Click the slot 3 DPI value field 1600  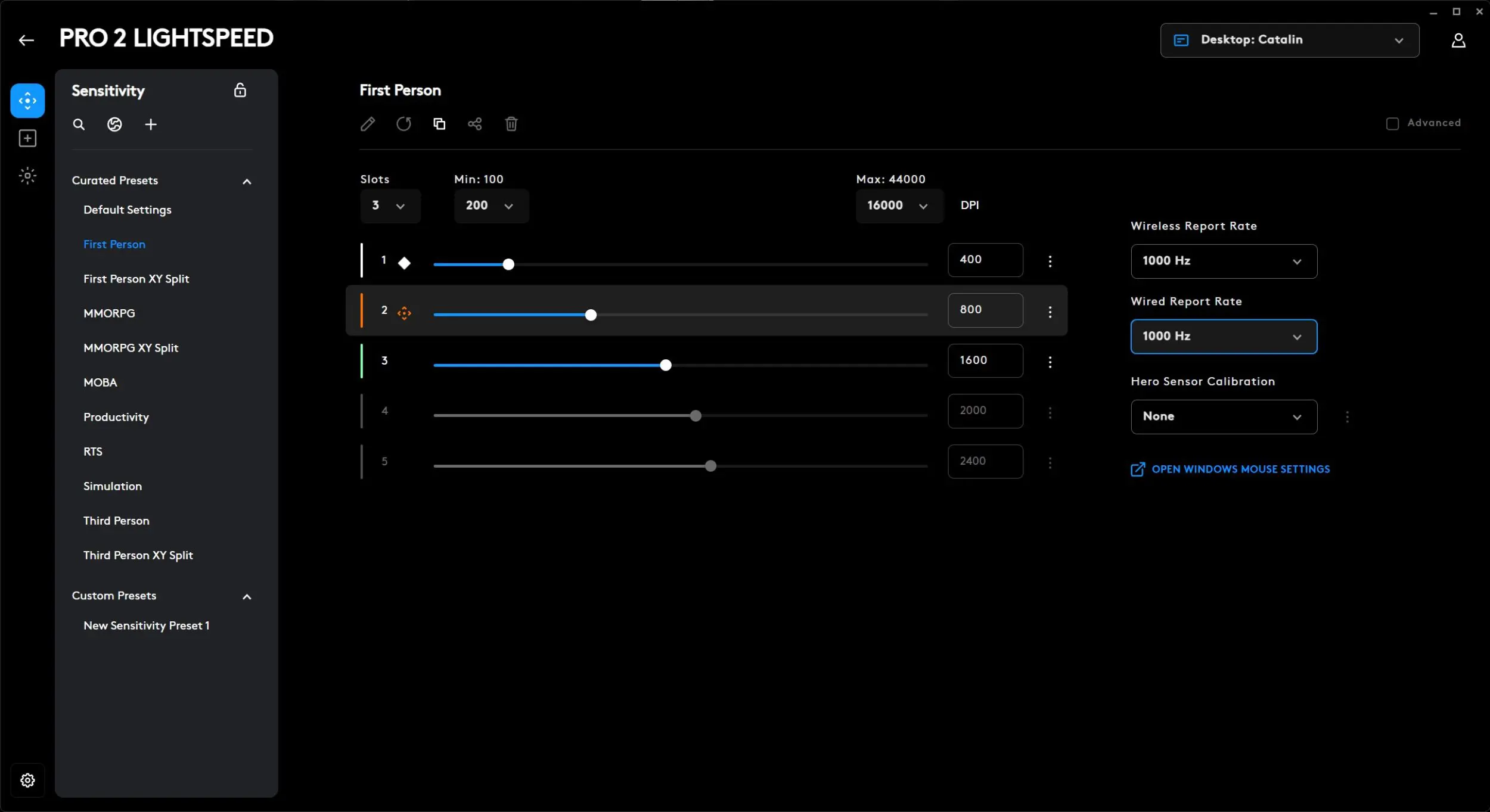tap(985, 360)
